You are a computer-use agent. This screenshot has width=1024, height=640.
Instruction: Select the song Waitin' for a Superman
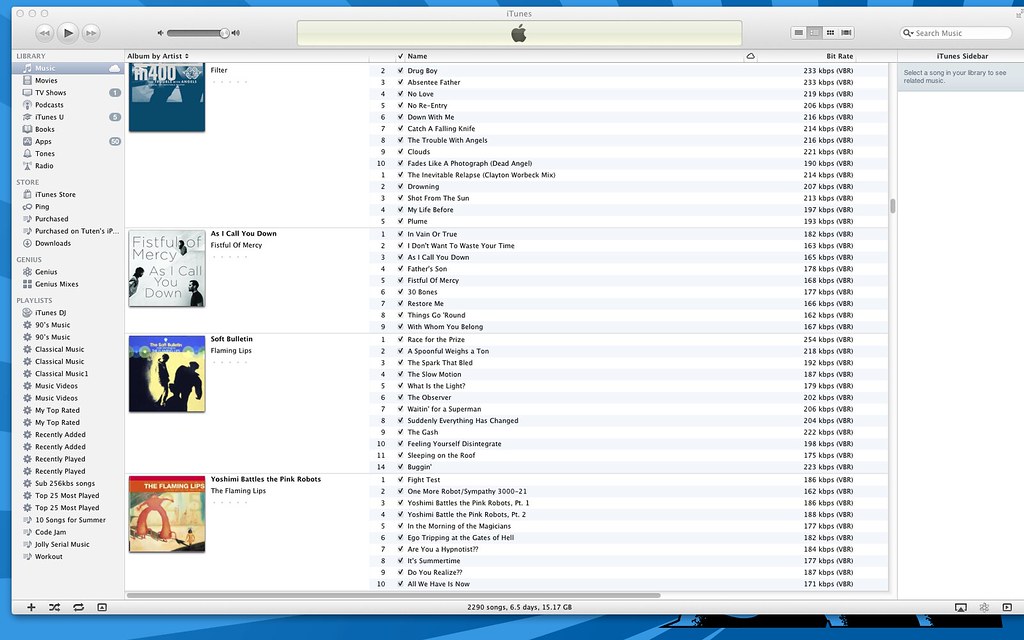[444, 409]
